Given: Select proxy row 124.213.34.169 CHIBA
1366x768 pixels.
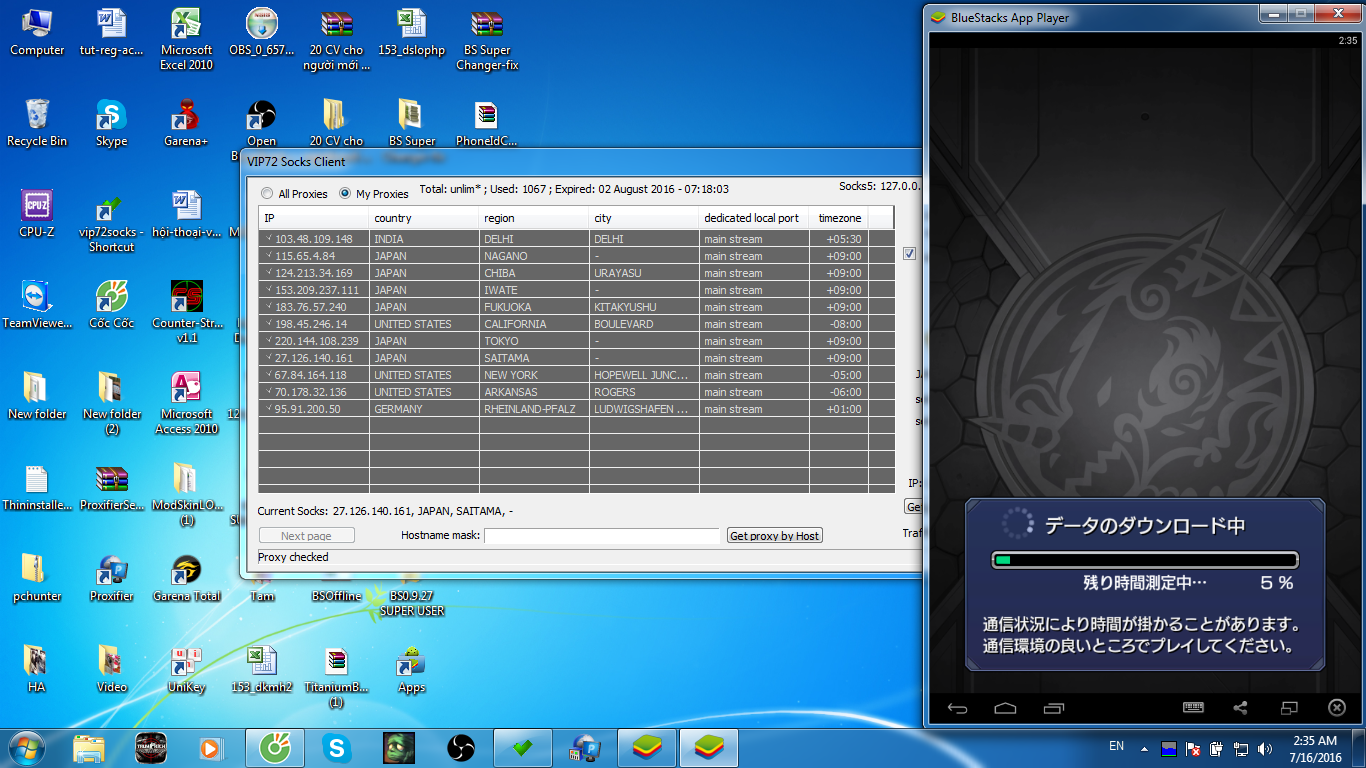Looking at the screenshot, I should [x=576, y=273].
